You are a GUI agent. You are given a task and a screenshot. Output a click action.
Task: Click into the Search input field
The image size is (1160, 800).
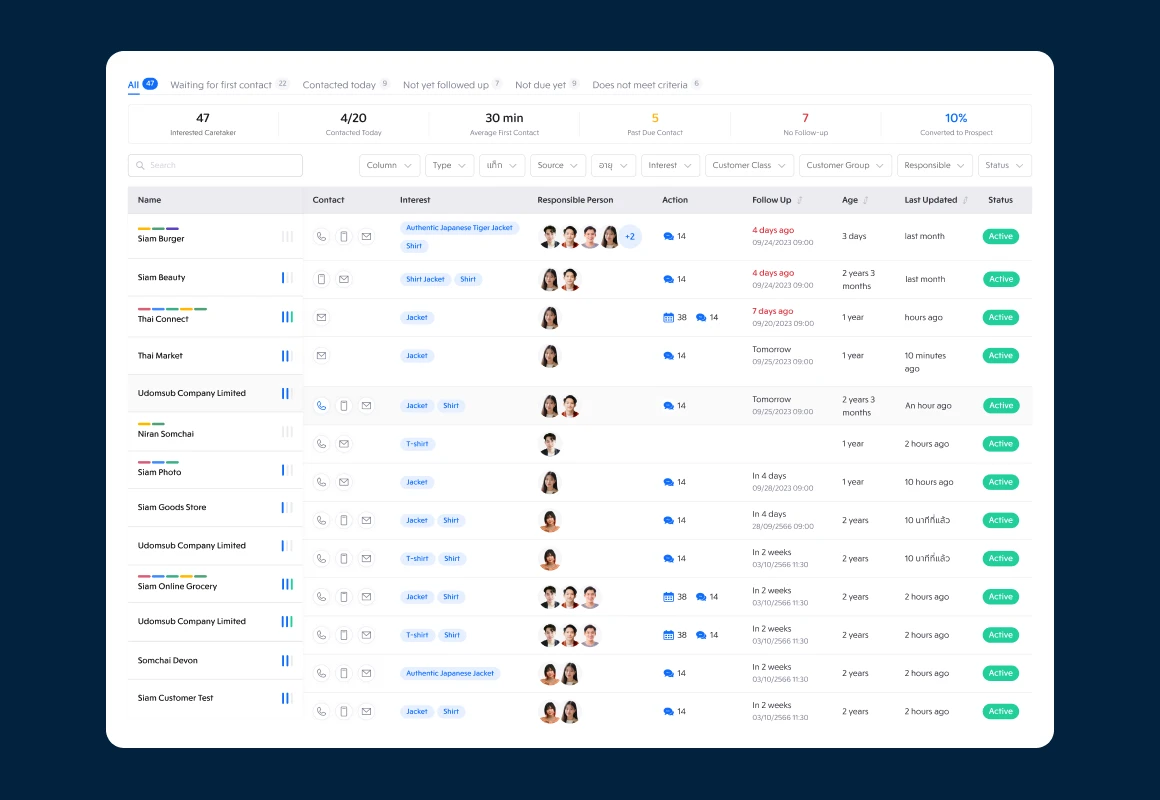[215, 165]
